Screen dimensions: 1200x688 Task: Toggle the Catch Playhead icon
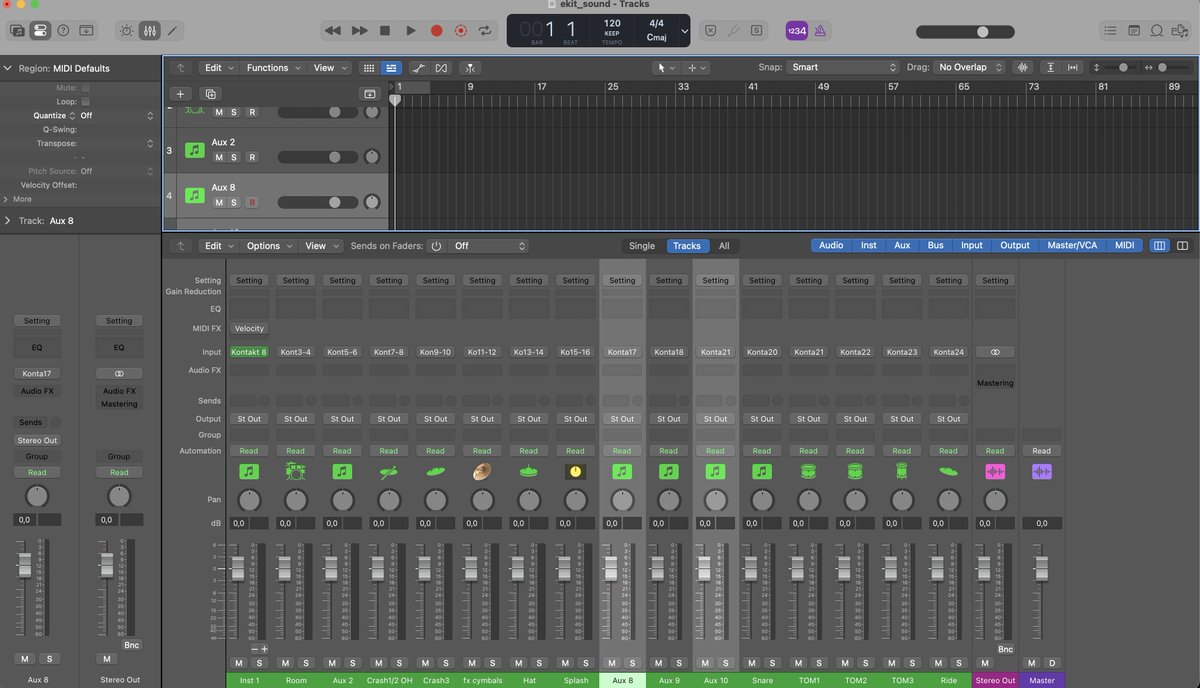(x=471, y=68)
